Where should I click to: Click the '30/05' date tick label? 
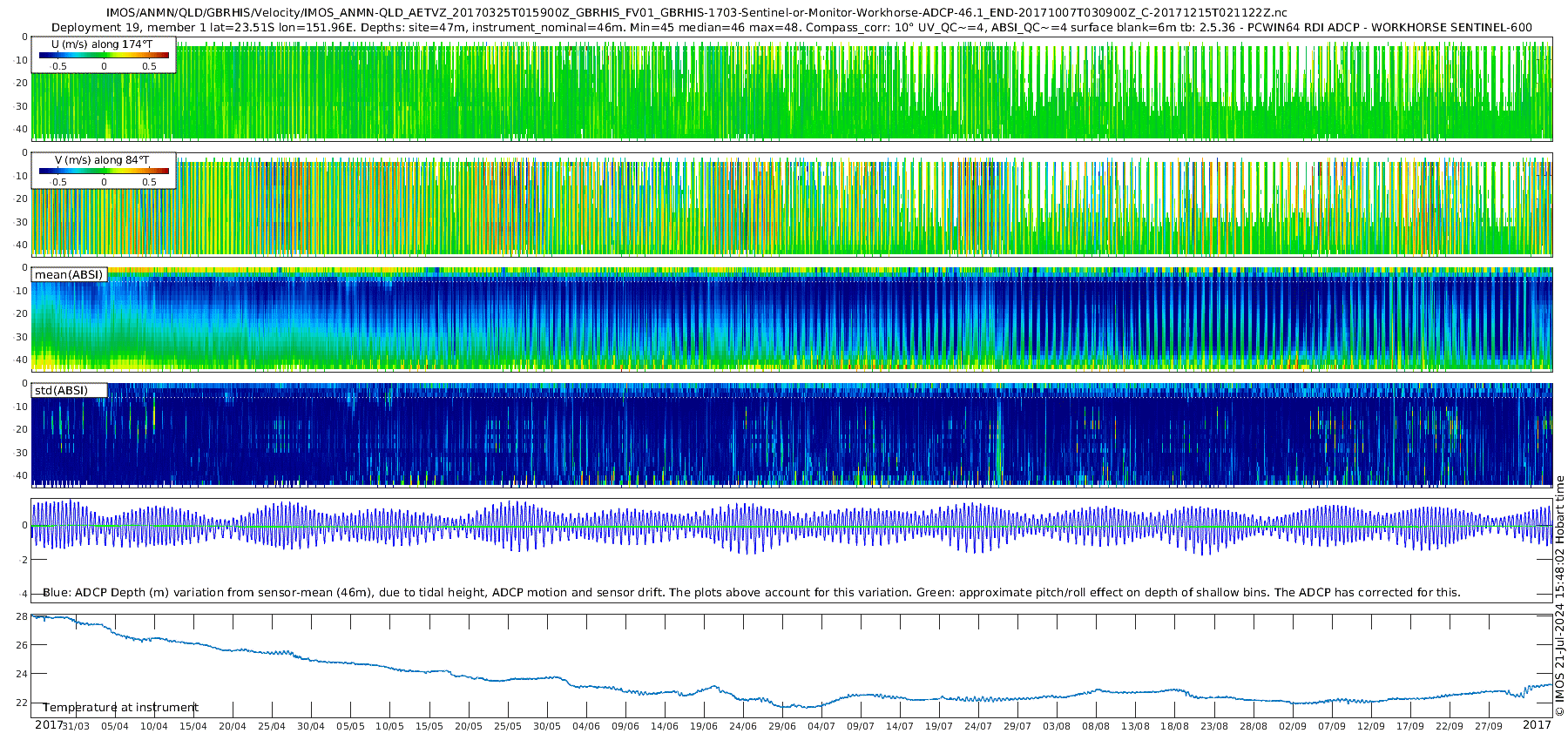(547, 726)
